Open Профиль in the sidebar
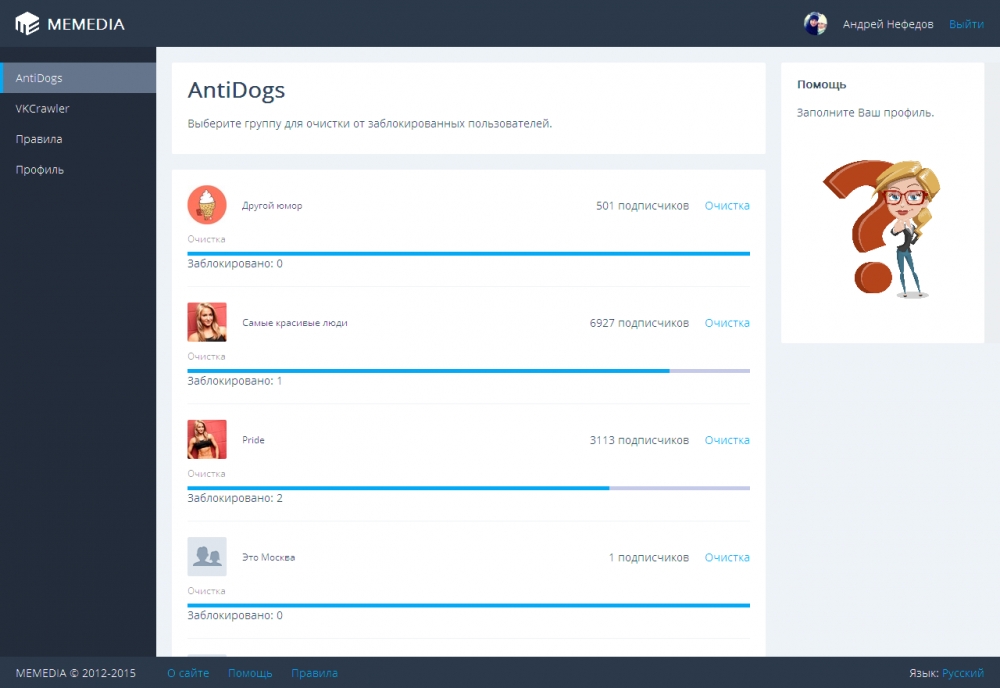 (x=78, y=170)
